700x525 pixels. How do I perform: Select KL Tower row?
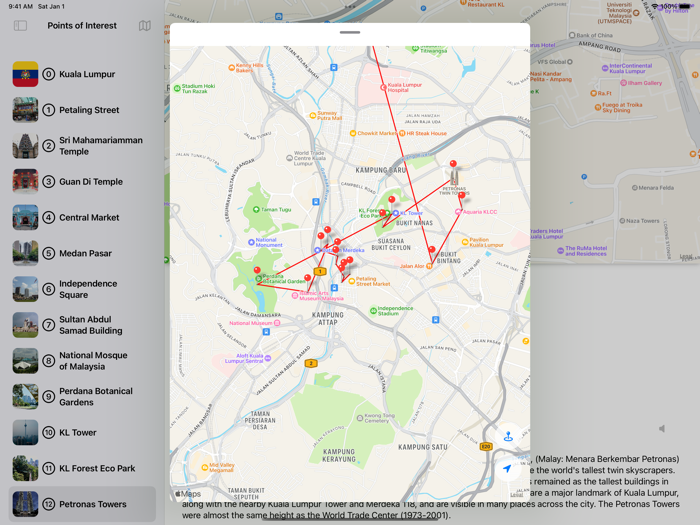point(82,433)
